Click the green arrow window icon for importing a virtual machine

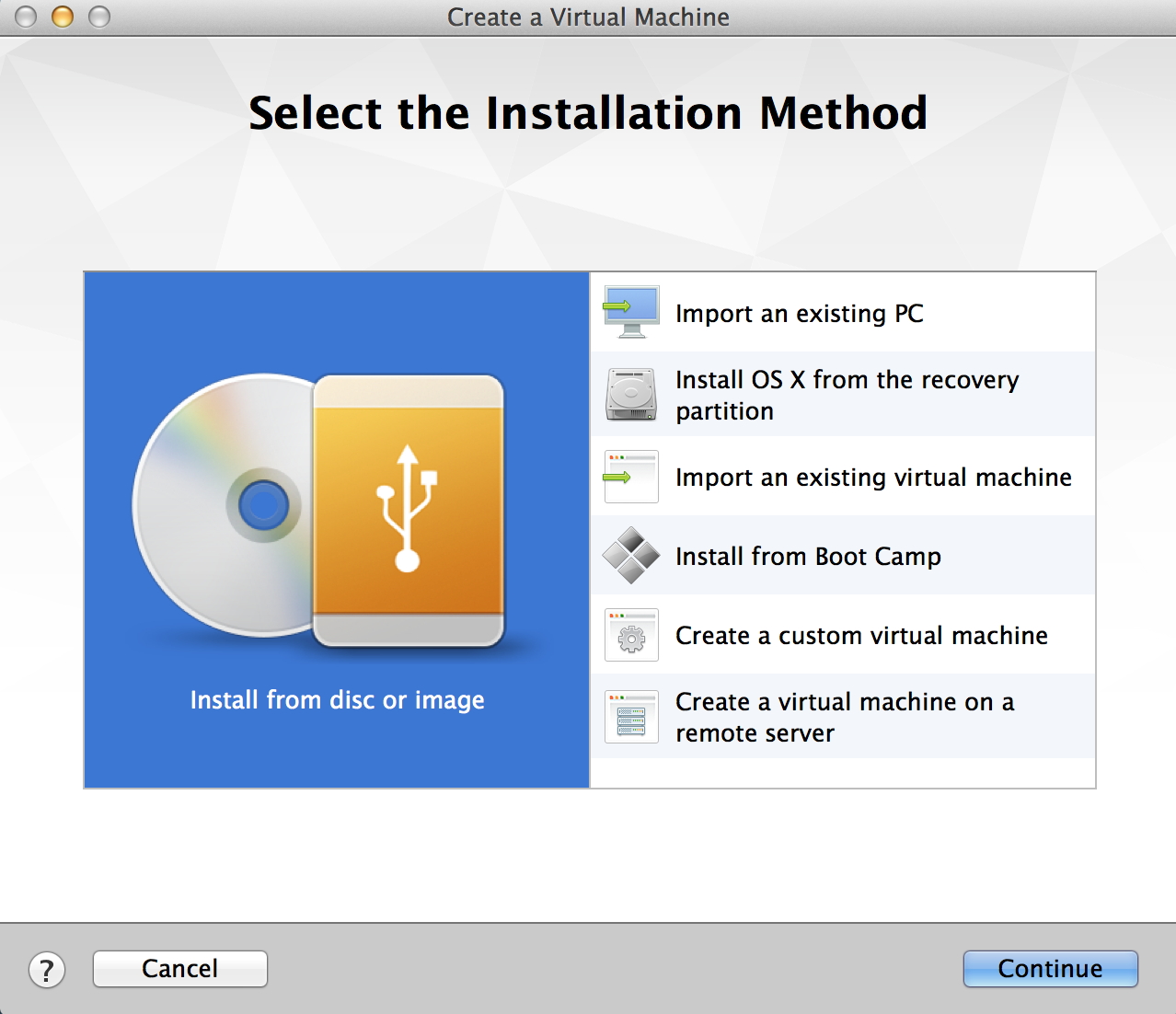(x=630, y=477)
